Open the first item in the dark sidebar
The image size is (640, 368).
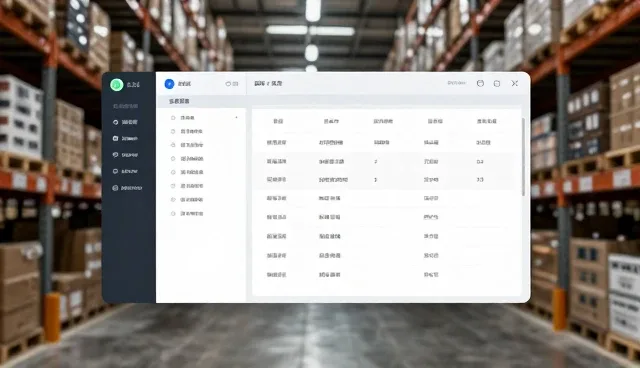125,122
